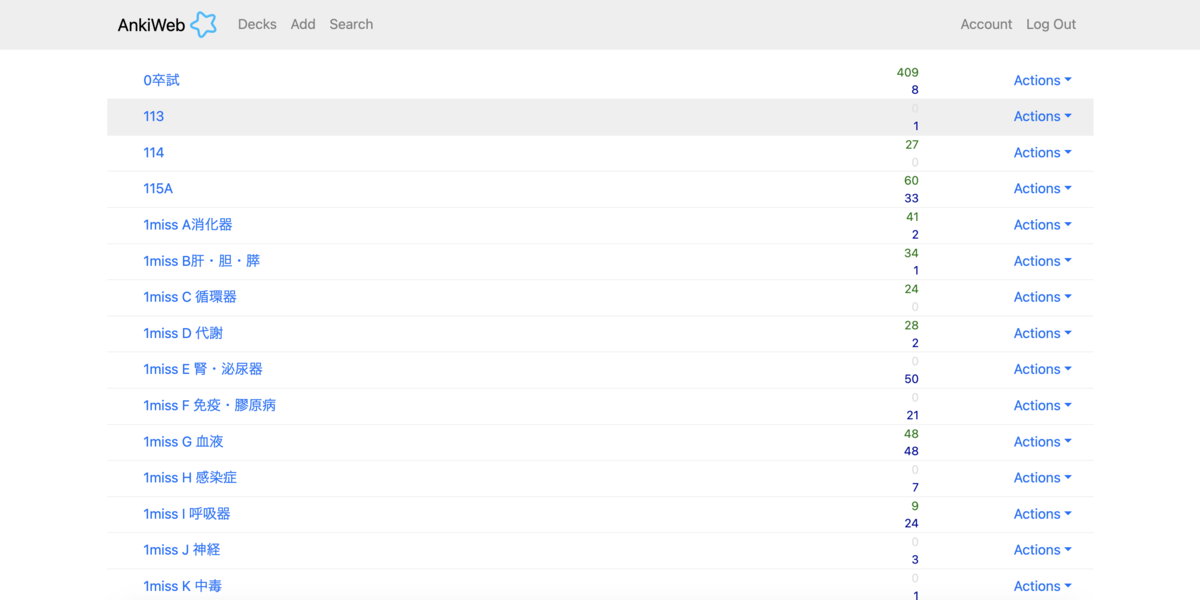Image resolution: width=1200 pixels, height=600 pixels.
Task: Click the AnkiWeb star logo icon
Action: coord(203,24)
